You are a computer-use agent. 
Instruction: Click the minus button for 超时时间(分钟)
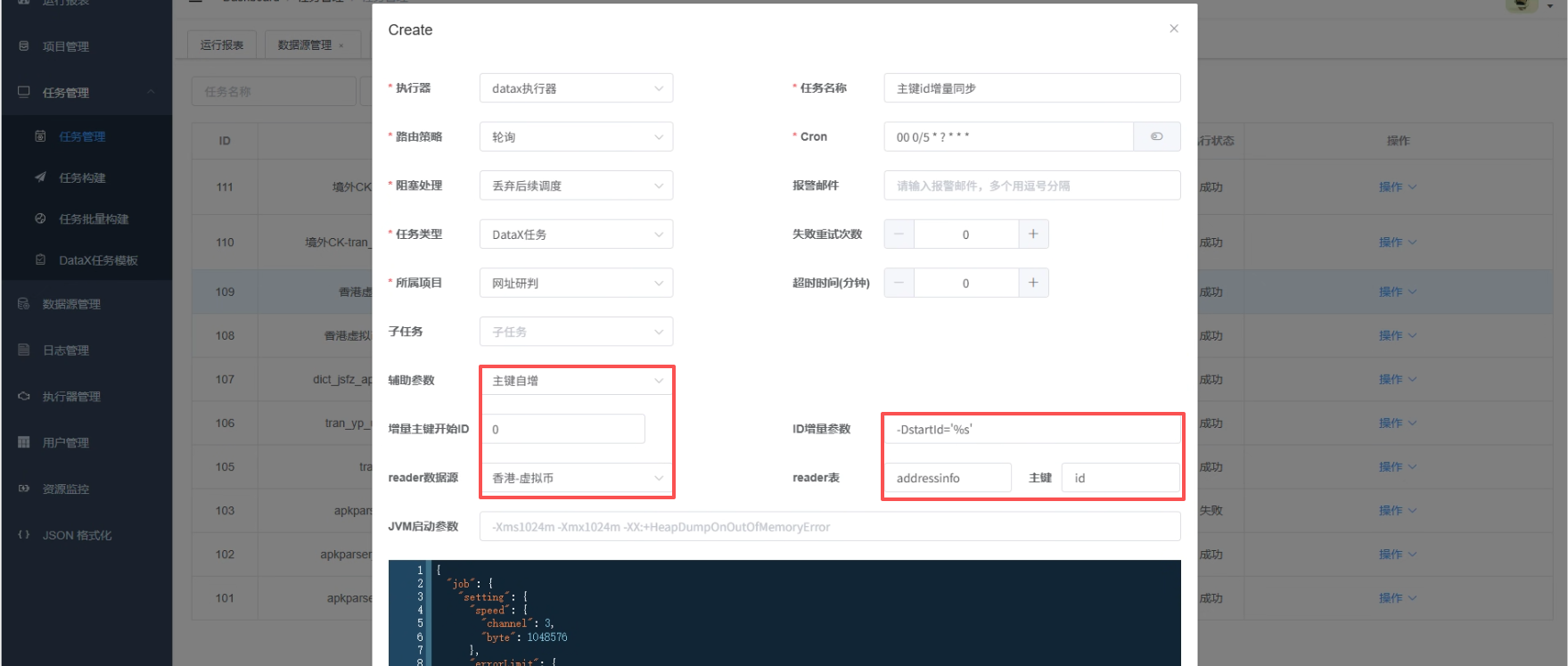pyautogui.click(x=899, y=283)
